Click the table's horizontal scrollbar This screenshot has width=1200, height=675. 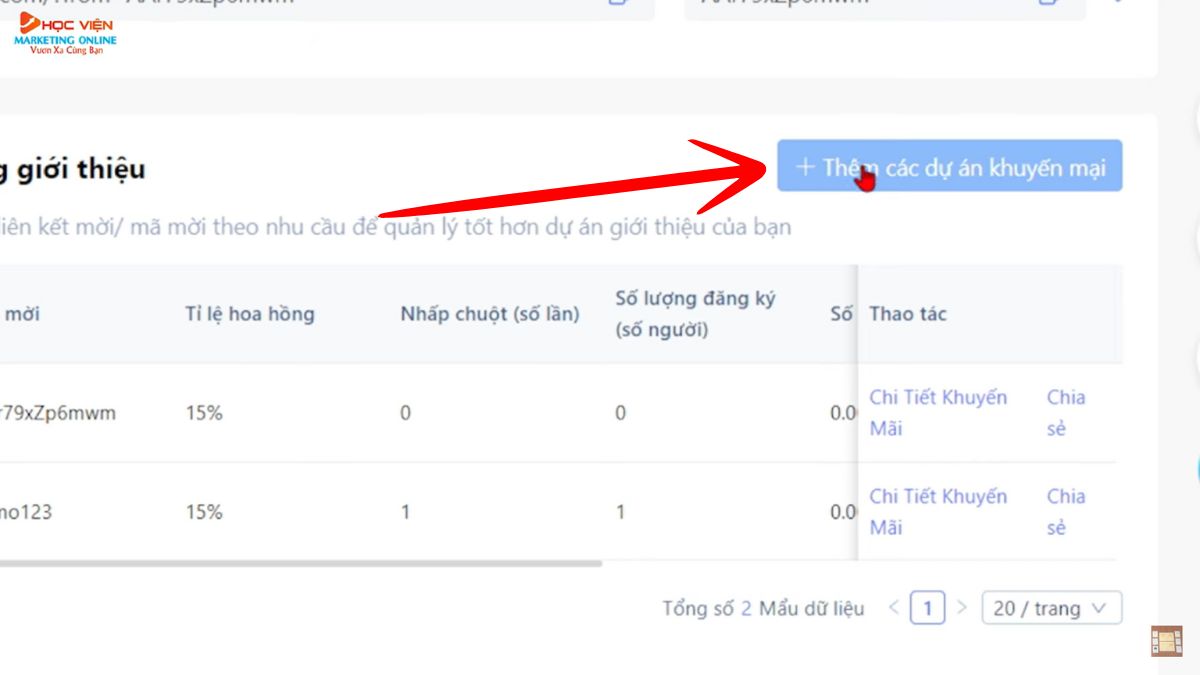click(300, 564)
